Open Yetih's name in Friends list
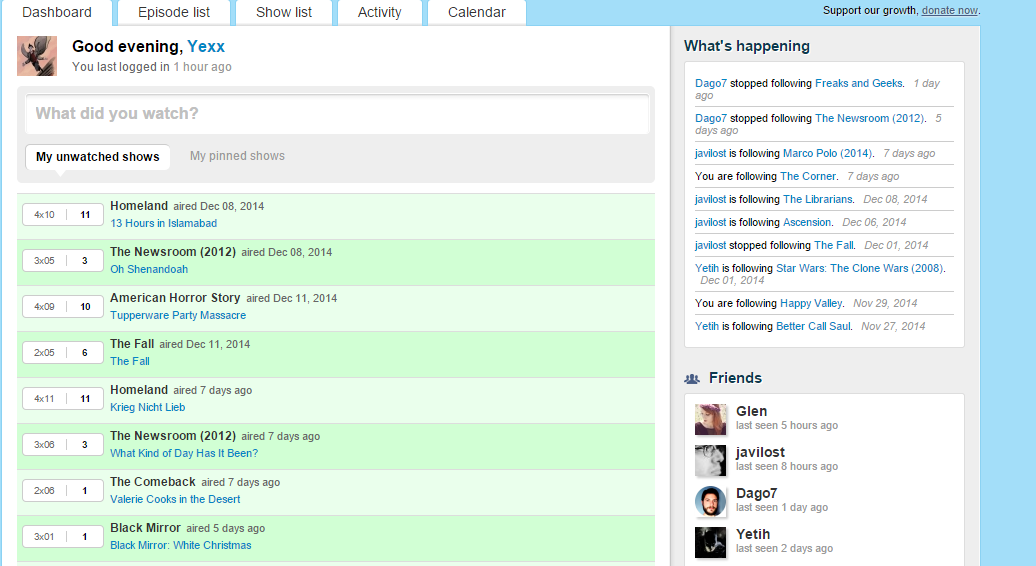This screenshot has height=566, width=1036. 753,534
